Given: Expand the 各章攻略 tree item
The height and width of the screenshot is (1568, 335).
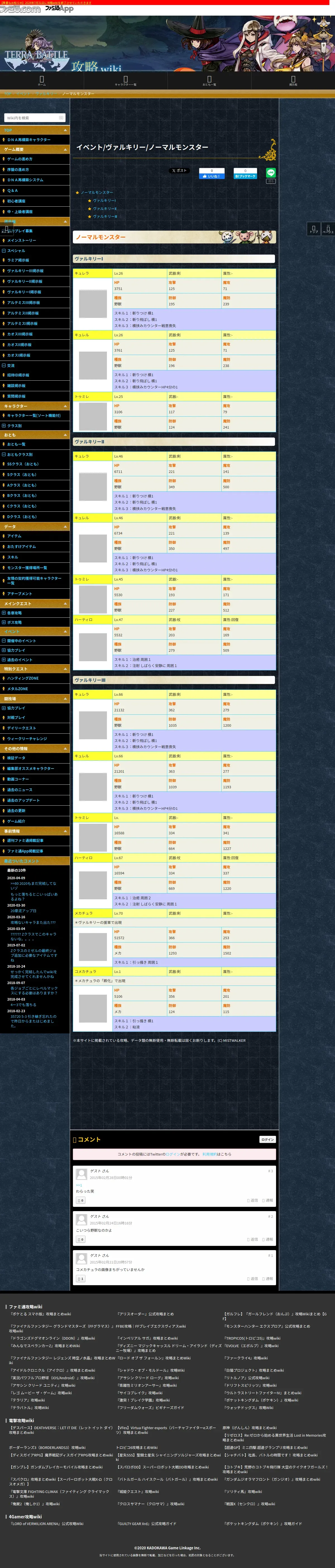Looking at the screenshot, I should 3,613.
